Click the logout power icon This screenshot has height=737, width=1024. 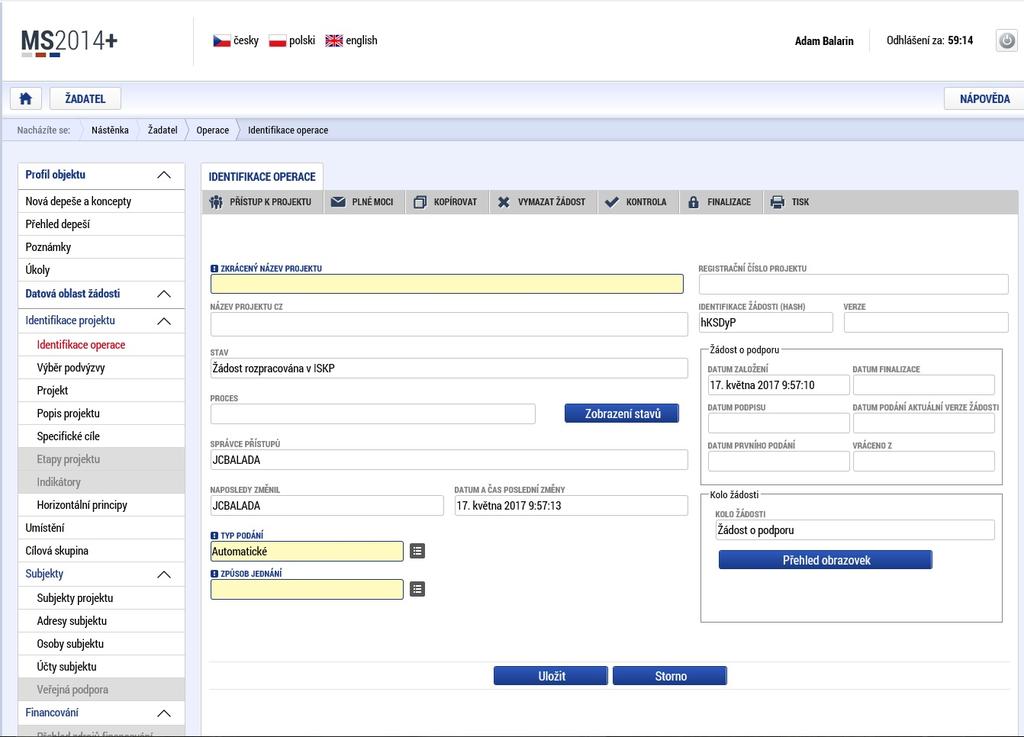point(1006,40)
